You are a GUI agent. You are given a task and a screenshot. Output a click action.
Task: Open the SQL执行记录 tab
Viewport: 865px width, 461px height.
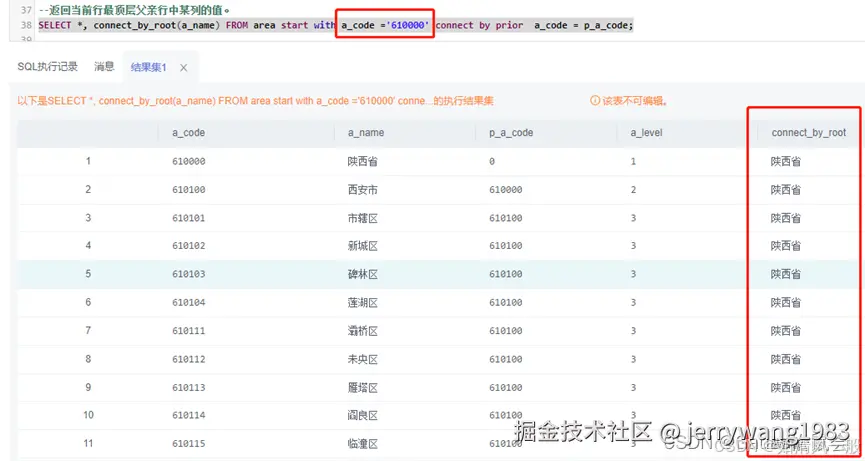click(x=47, y=67)
